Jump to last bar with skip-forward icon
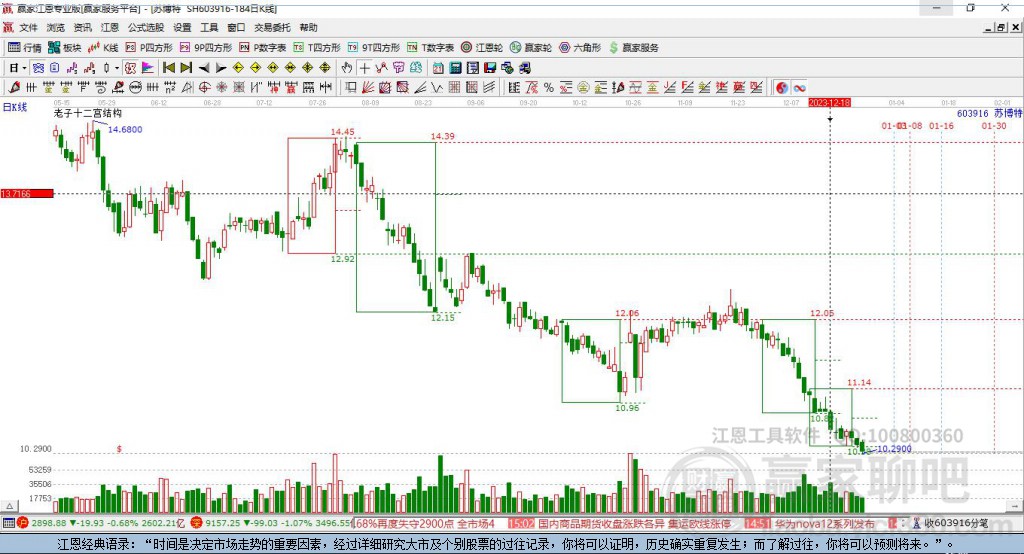Viewport: 1024px width, 554px height. [x=186, y=68]
